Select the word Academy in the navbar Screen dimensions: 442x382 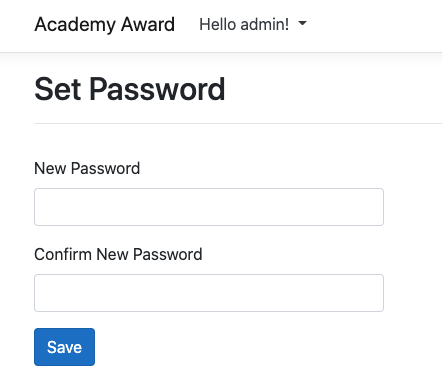pyautogui.click(x=75, y=25)
